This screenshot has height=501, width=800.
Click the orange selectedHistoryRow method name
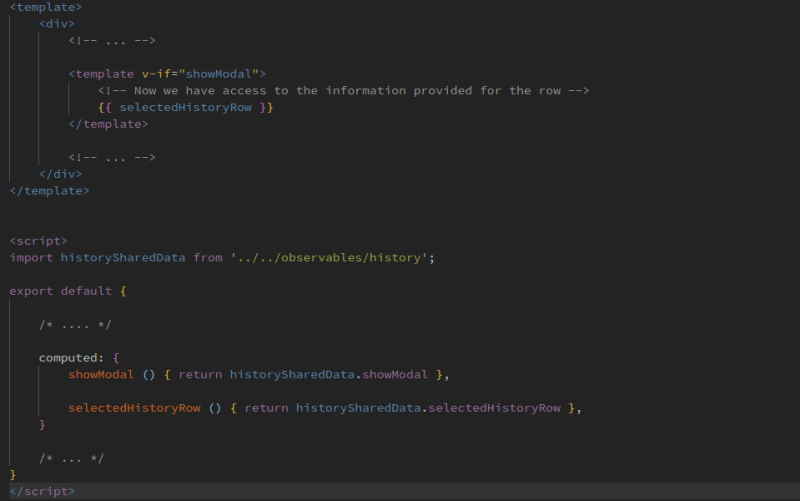134,408
